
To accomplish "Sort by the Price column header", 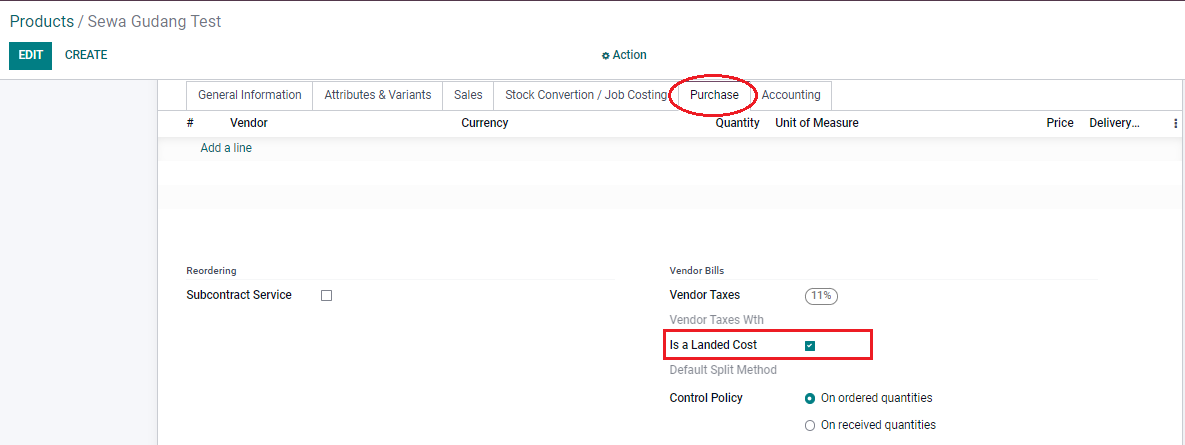I will click(x=1059, y=123).
